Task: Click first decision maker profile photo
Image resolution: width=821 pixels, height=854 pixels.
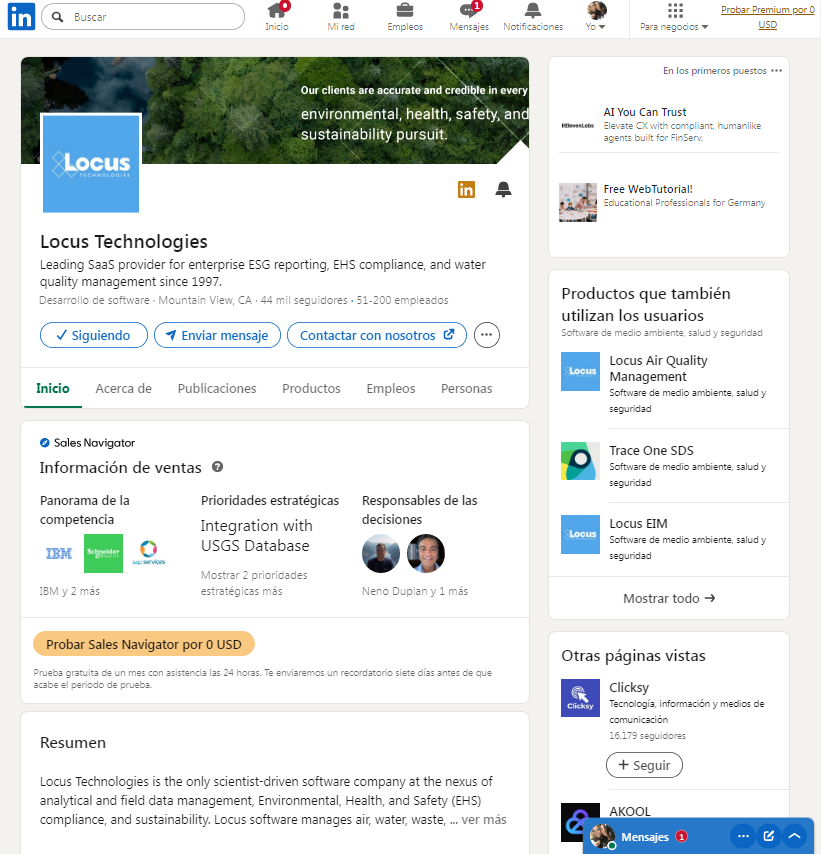Action: (x=381, y=553)
